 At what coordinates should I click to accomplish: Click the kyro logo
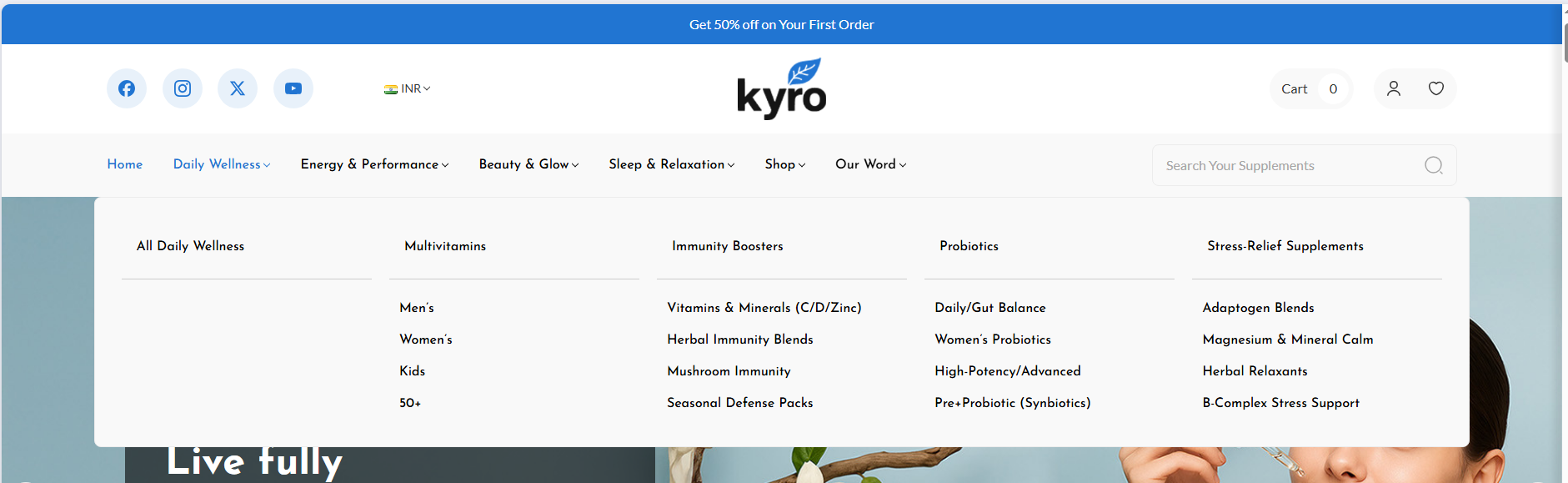click(x=782, y=88)
